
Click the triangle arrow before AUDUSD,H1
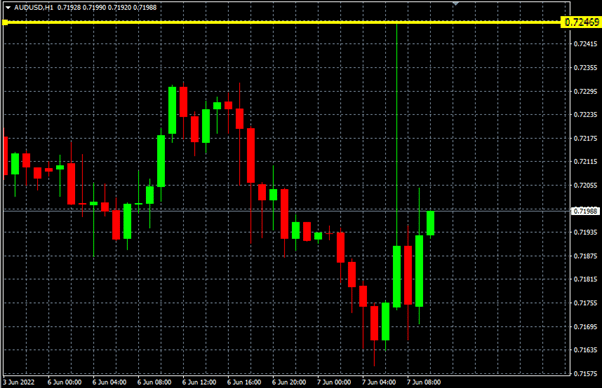coord(8,7)
